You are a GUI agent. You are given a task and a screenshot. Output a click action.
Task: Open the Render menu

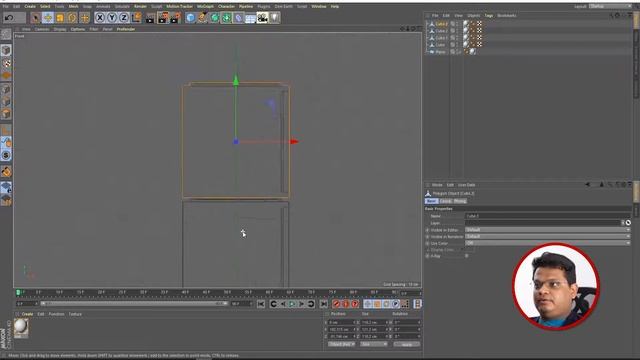point(140,7)
